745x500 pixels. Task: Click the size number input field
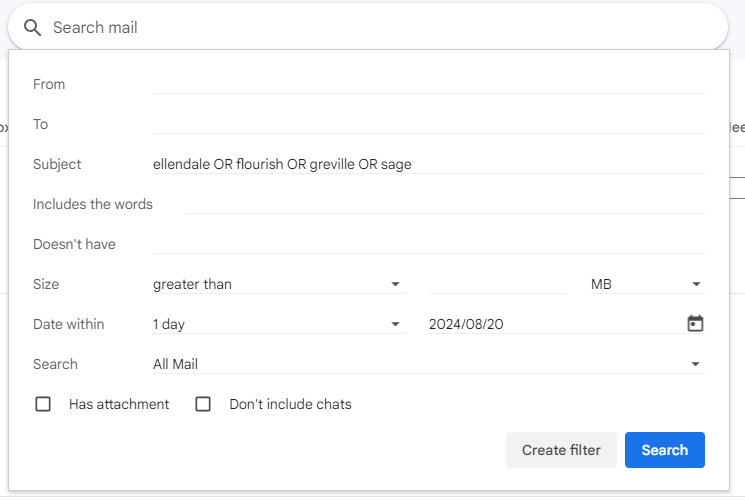point(497,284)
